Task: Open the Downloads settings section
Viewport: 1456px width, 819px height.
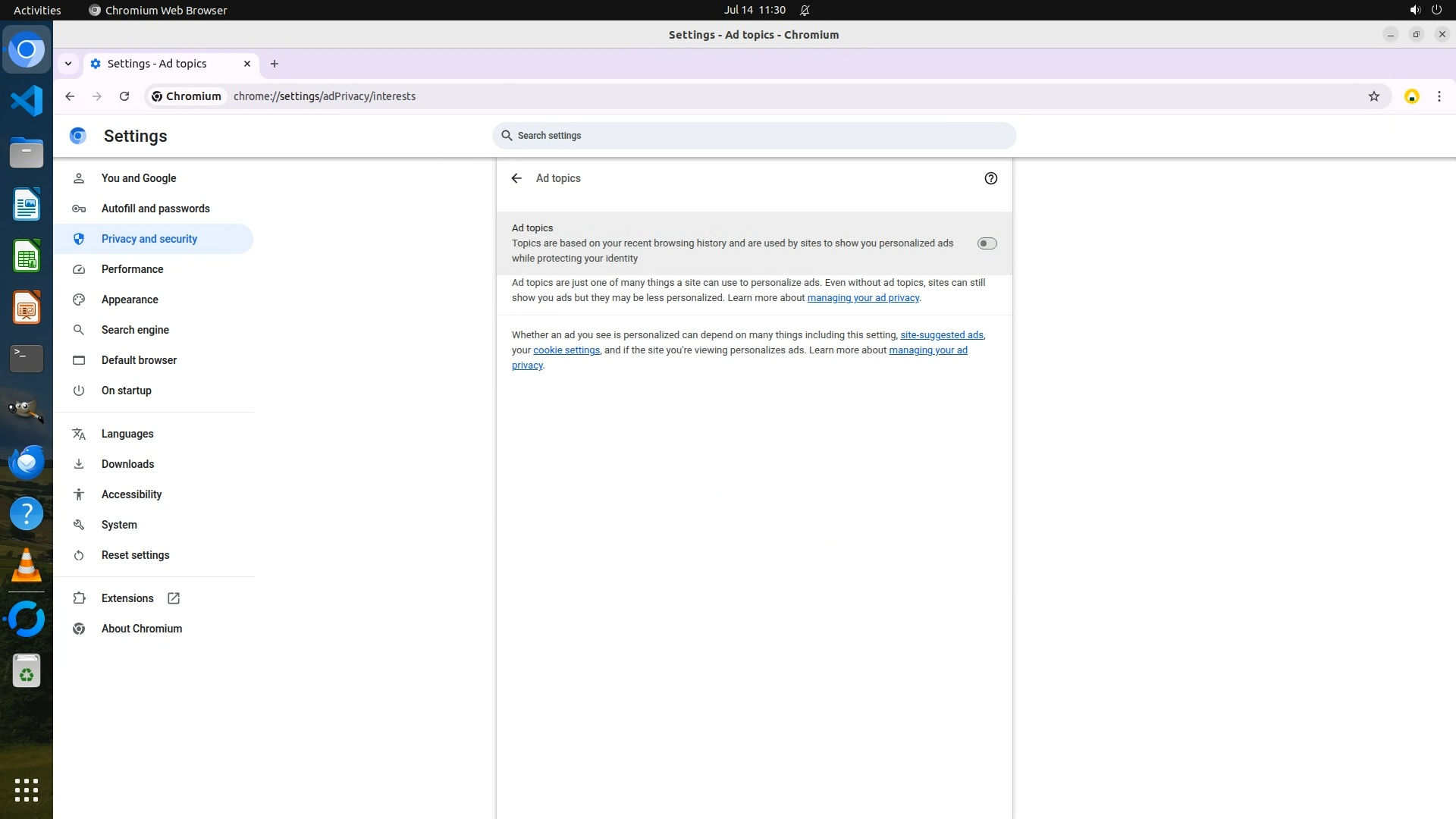Action: click(x=127, y=464)
